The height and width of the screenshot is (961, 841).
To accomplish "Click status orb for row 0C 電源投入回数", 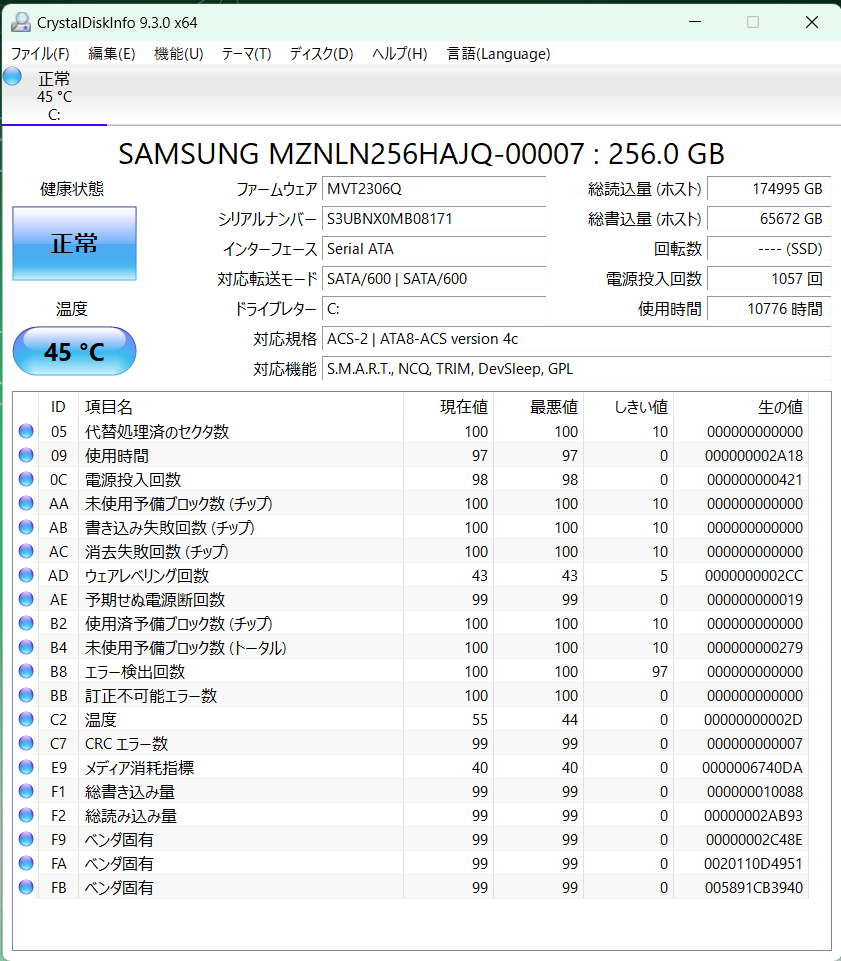I will 26,479.
